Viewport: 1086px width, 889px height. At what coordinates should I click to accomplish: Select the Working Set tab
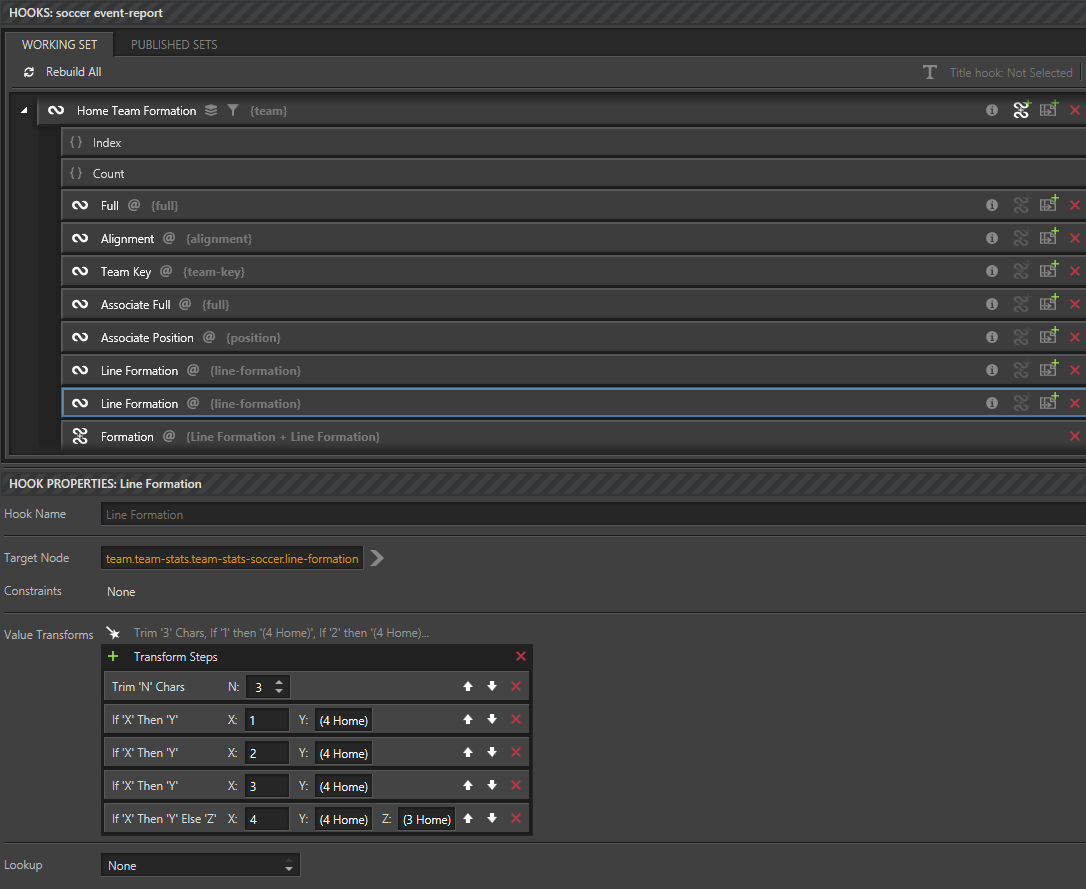[60, 44]
